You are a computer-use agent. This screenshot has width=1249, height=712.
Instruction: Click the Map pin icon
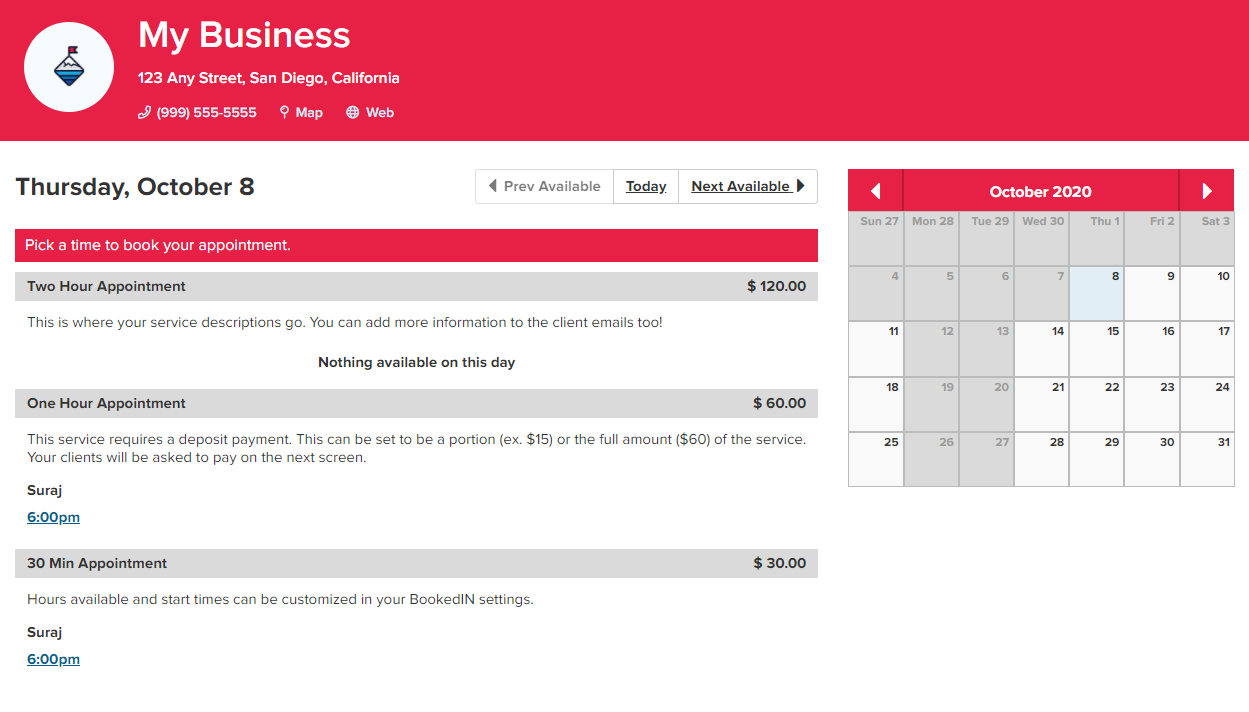point(284,113)
